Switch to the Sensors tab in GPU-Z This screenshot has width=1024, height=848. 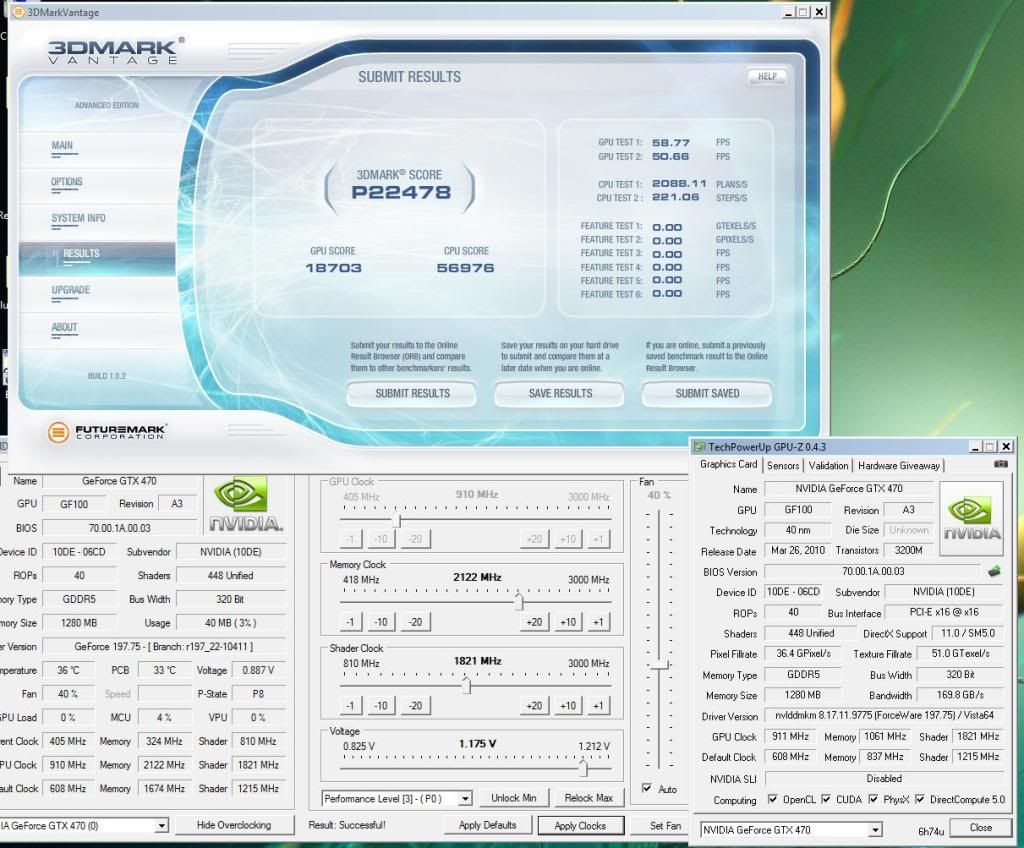pos(782,465)
